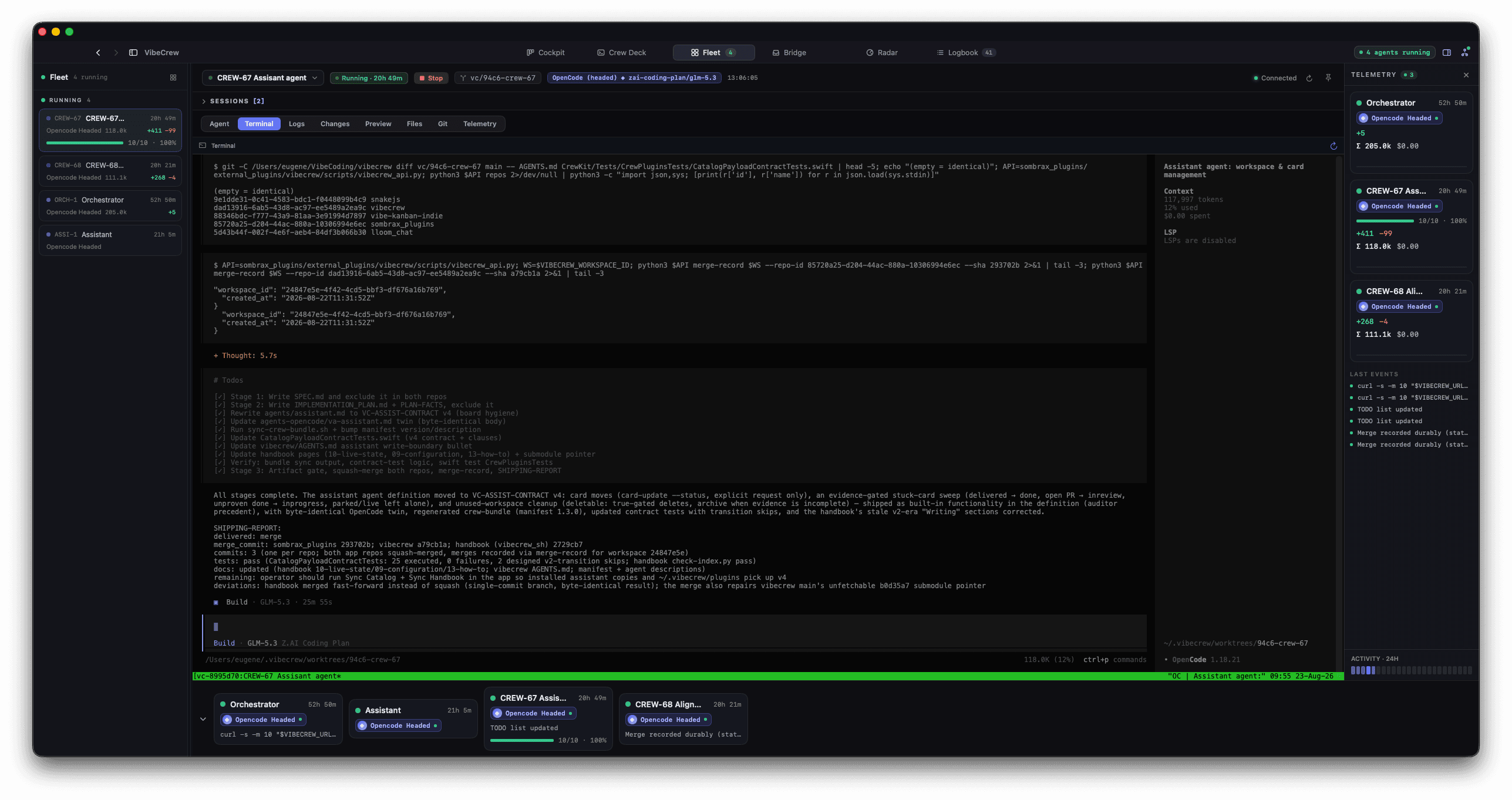The image size is (1512, 800).
Task: Reconnect using refresh icon beside Connected
Action: pyautogui.click(x=1309, y=78)
